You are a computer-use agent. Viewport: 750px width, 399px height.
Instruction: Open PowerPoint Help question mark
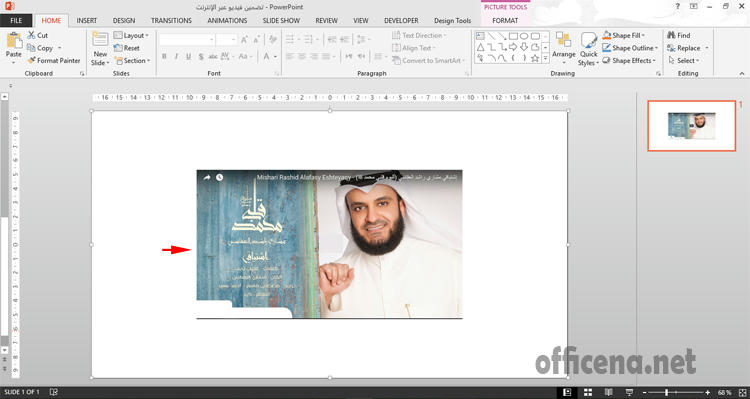coord(678,6)
